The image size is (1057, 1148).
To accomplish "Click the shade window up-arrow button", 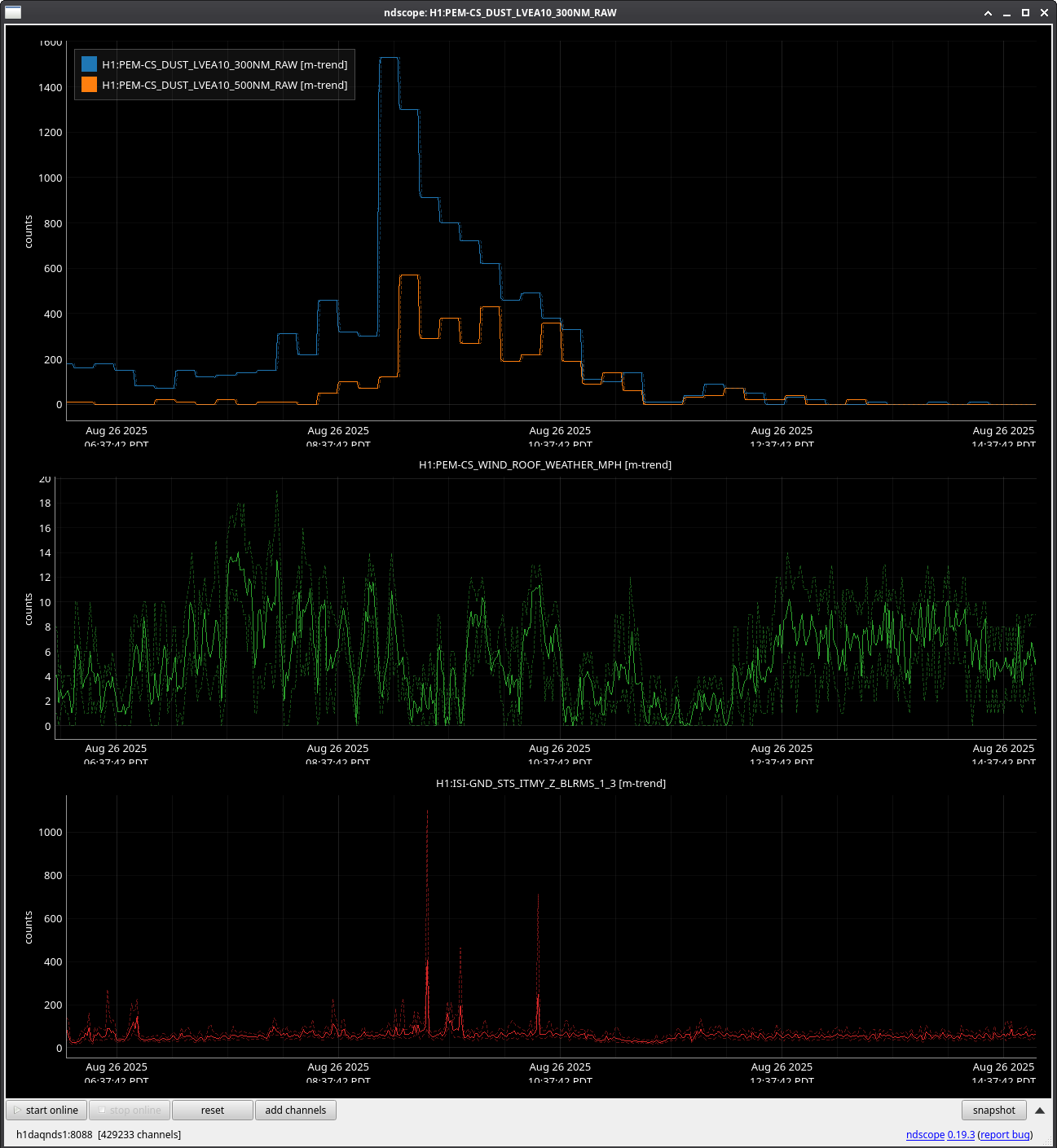I will [988, 13].
